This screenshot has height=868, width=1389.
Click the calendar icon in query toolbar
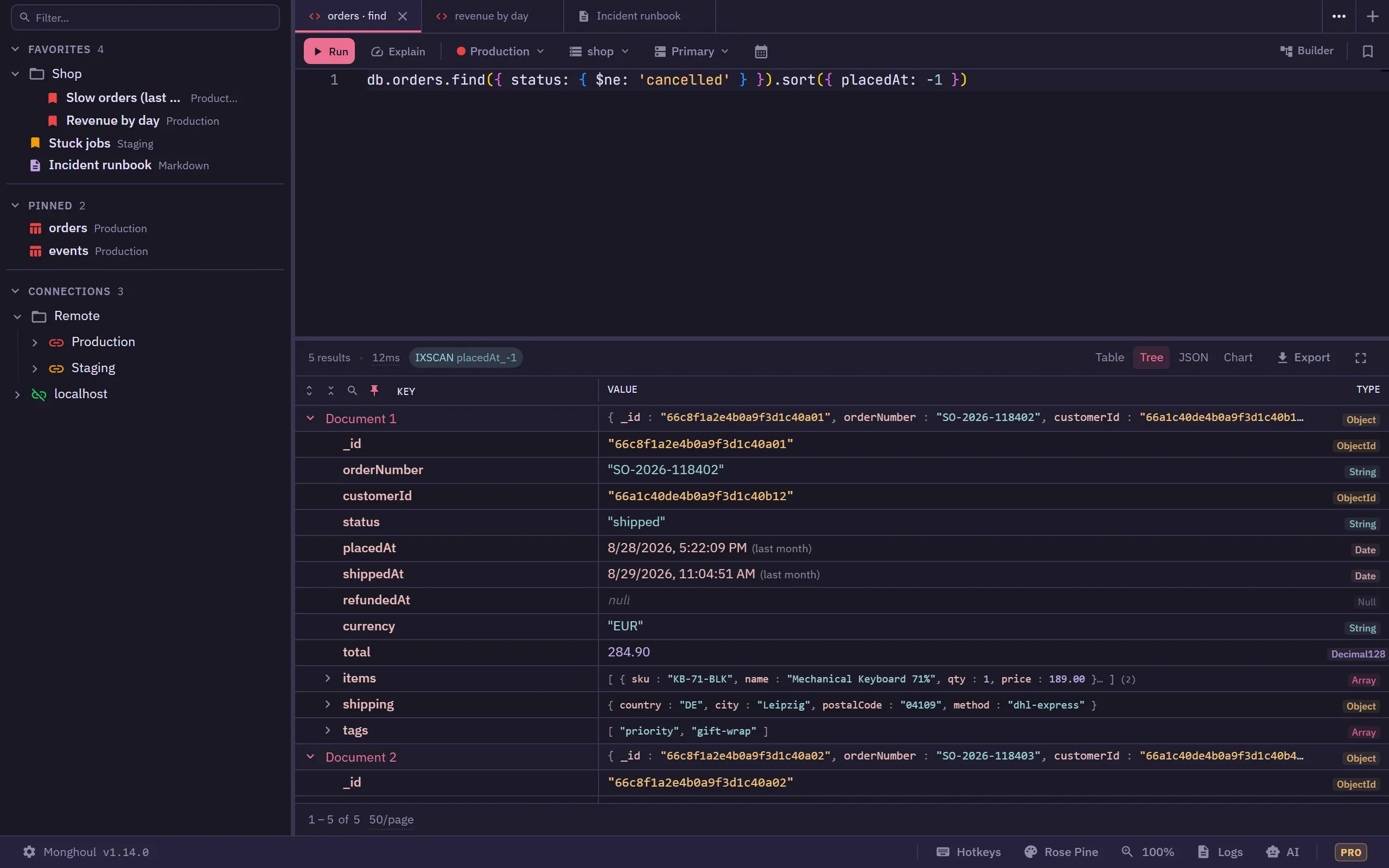[x=761, y=52]
